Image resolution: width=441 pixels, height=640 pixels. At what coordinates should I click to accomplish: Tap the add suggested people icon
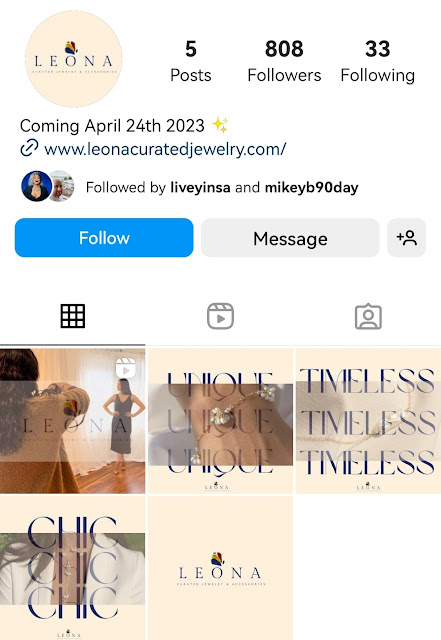tap(407, 238)
